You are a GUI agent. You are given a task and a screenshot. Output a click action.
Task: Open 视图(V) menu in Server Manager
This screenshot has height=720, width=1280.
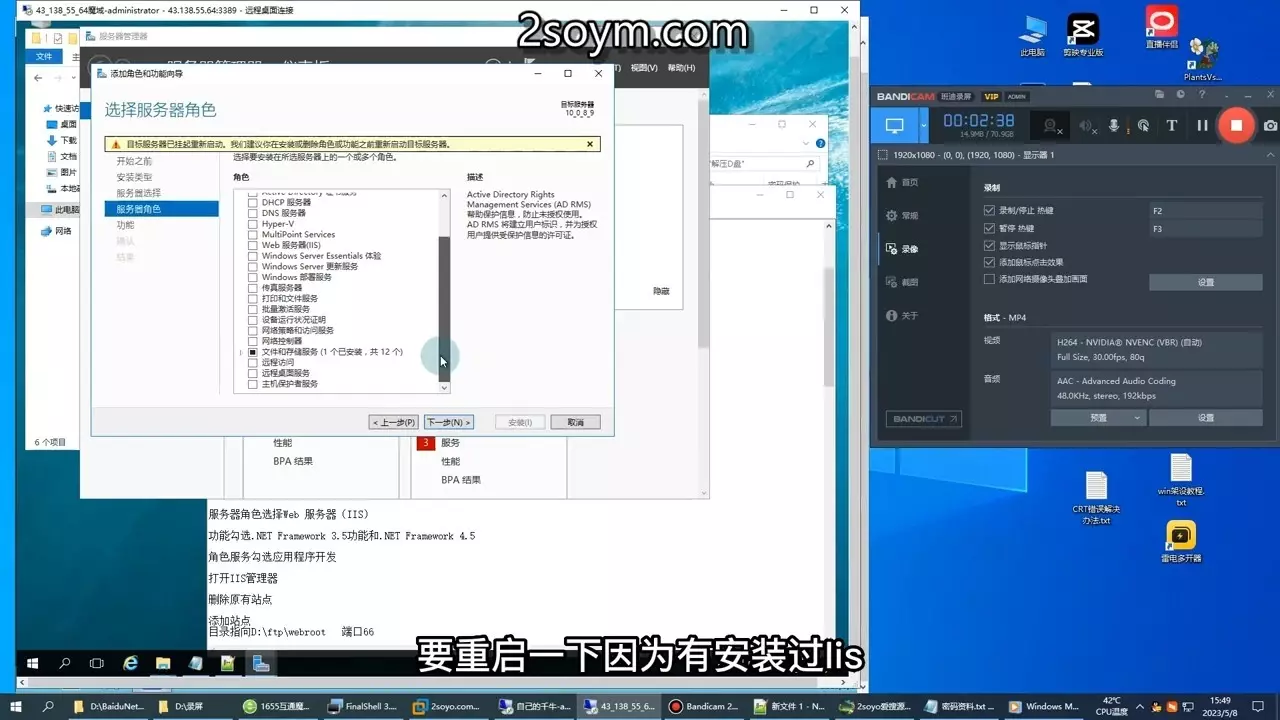pyautogui.click(x=645, y=68)
